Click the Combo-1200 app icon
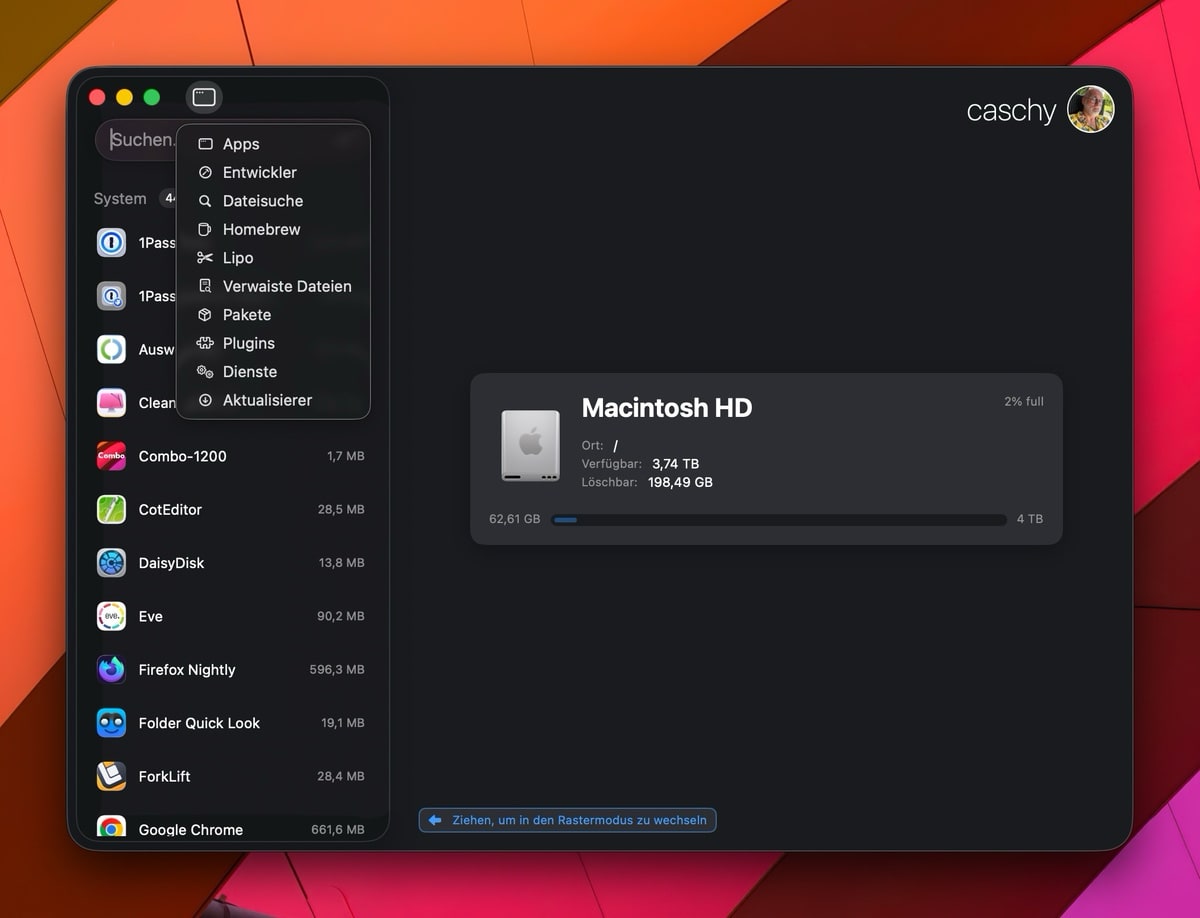Viewport: 1200px width, 918px height. click(x=111, y=456)
